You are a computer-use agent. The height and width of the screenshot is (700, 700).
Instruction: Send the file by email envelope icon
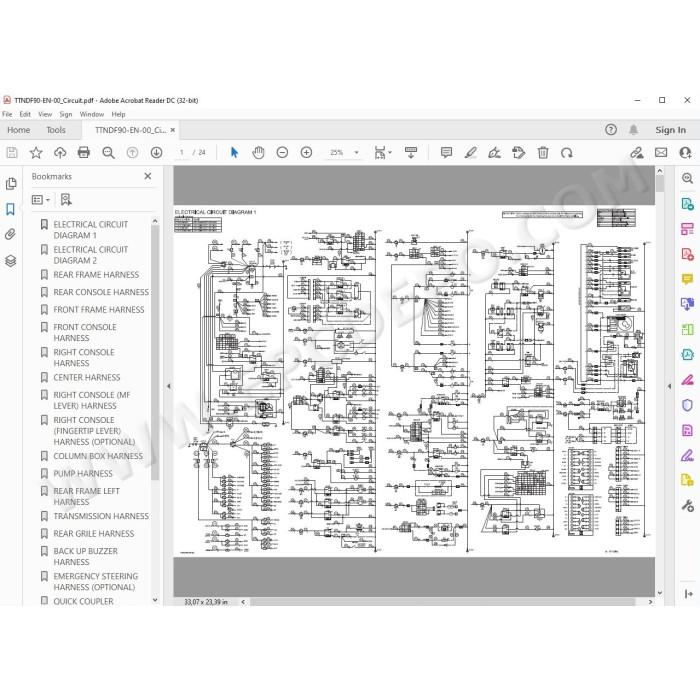pyautogui.click(x=661, y=153)
